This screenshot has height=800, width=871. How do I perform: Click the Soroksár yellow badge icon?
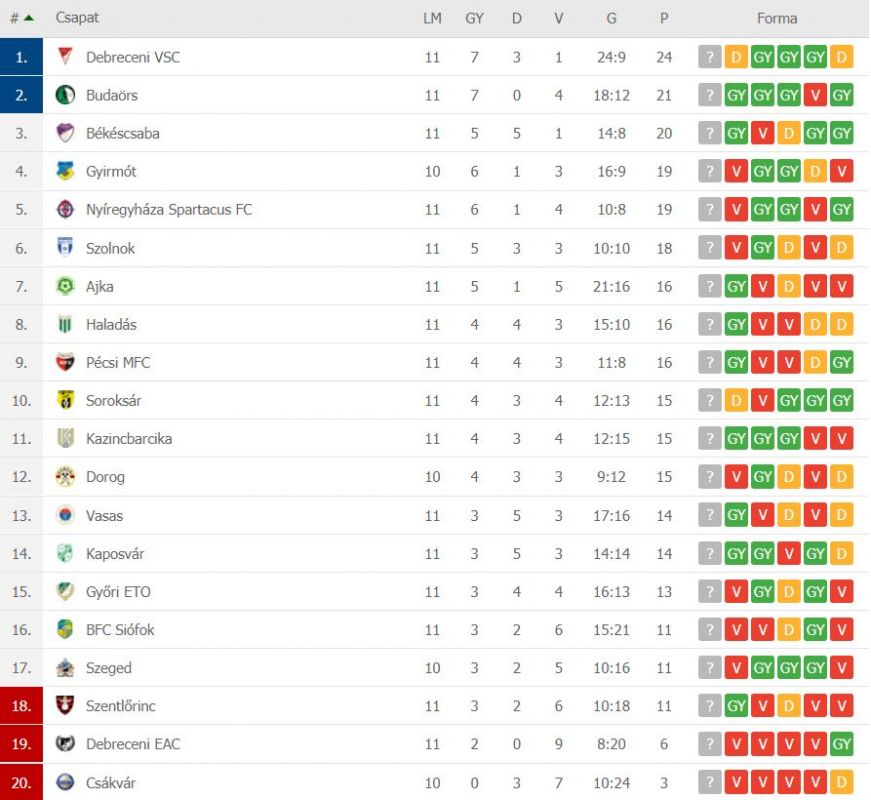coord(65,401)
